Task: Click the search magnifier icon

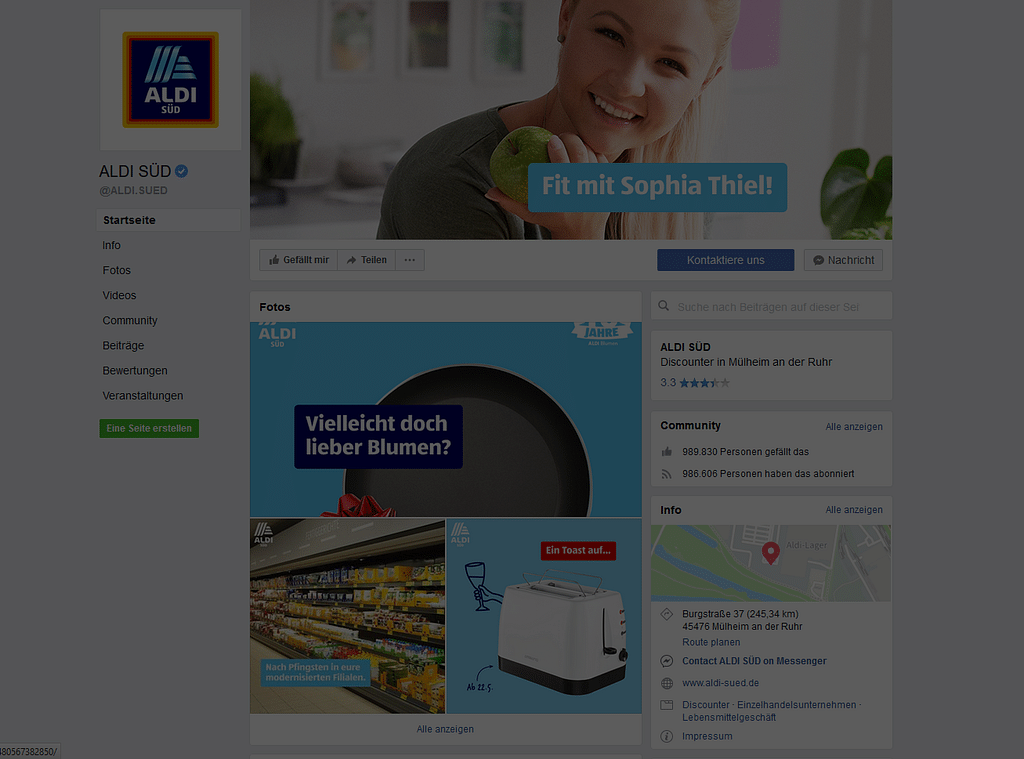Action: [x=664, y=306]
